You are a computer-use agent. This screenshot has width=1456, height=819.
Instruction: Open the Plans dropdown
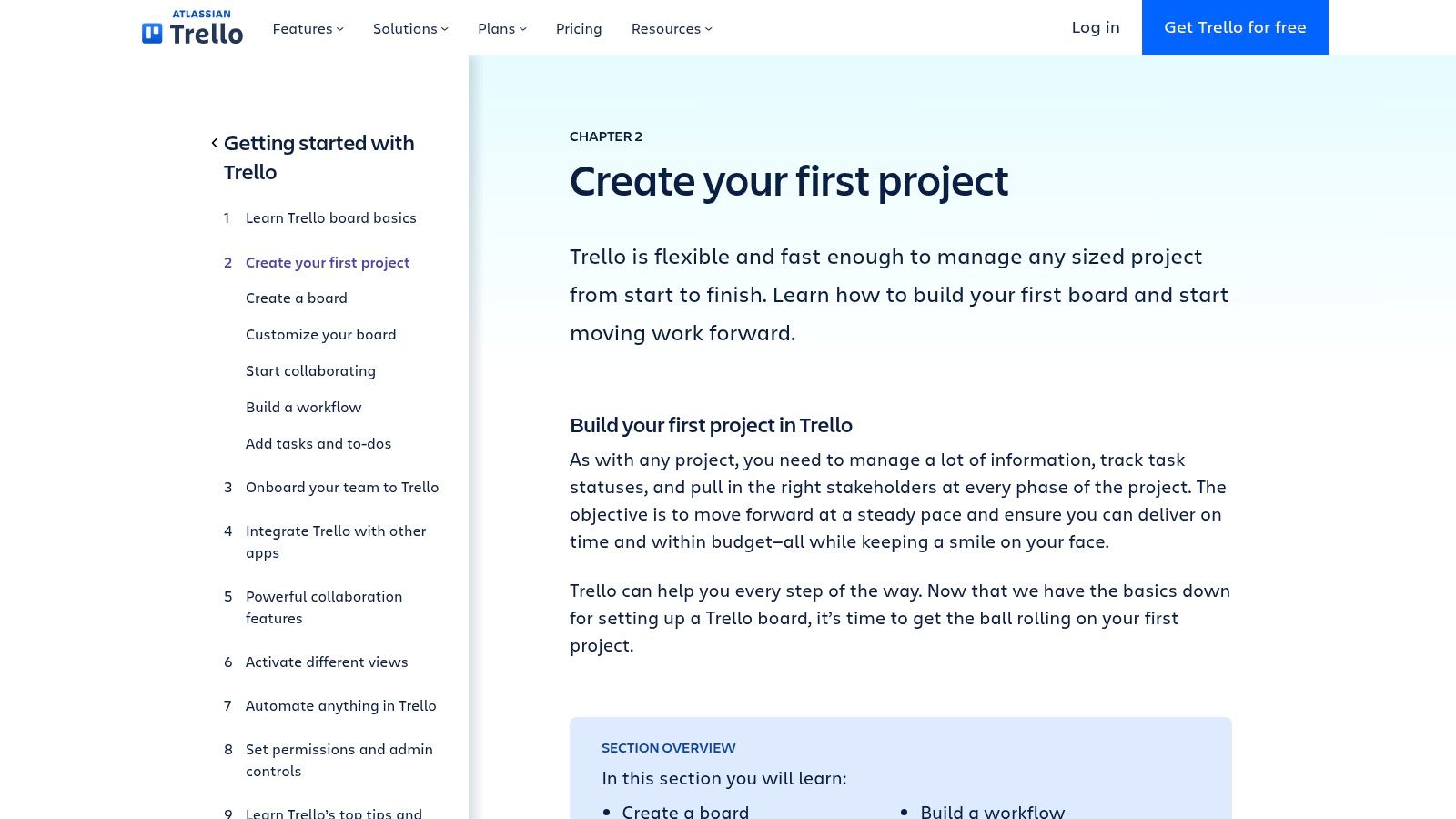coord(500,28)
